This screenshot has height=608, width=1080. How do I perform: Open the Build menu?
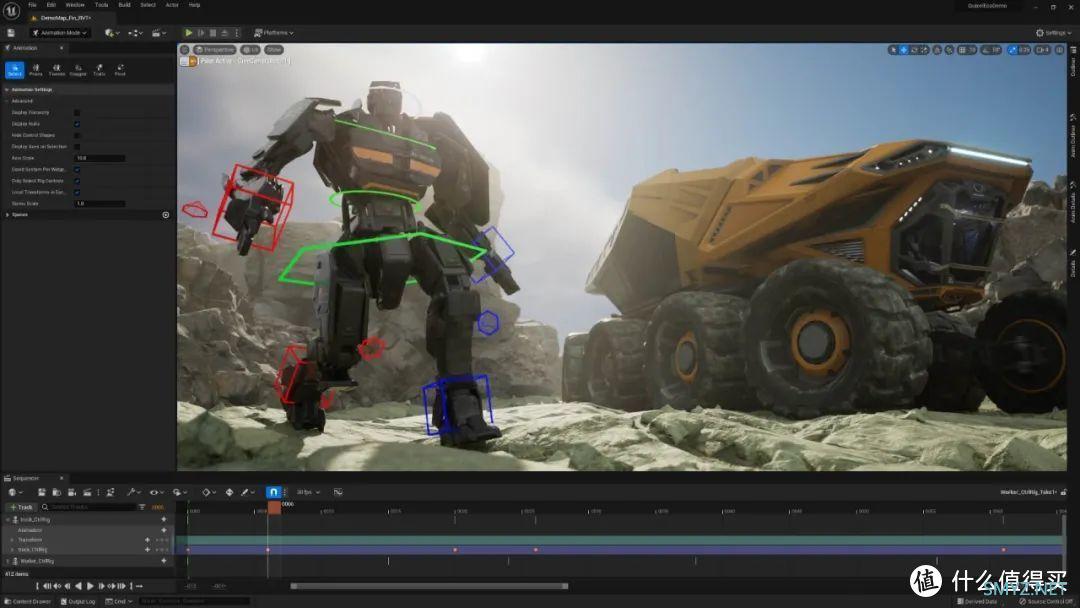pos(125,5)
